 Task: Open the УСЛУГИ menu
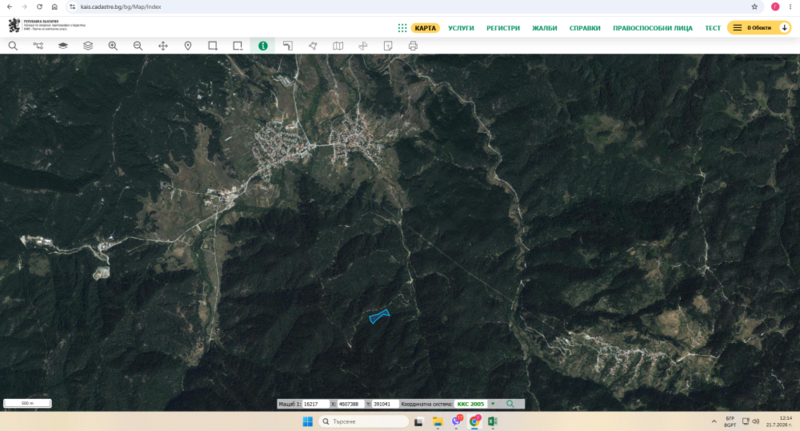[461, 28]
